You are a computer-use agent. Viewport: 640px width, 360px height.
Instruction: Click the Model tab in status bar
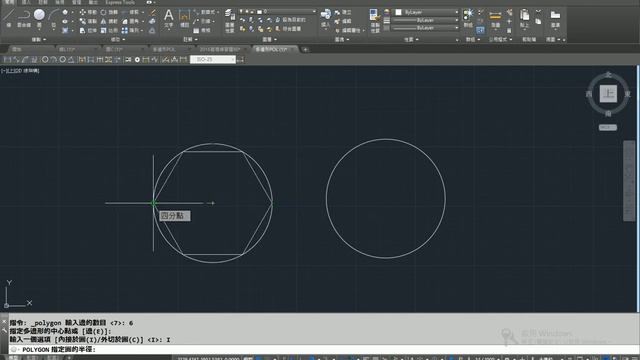click(x=13, y=358)
